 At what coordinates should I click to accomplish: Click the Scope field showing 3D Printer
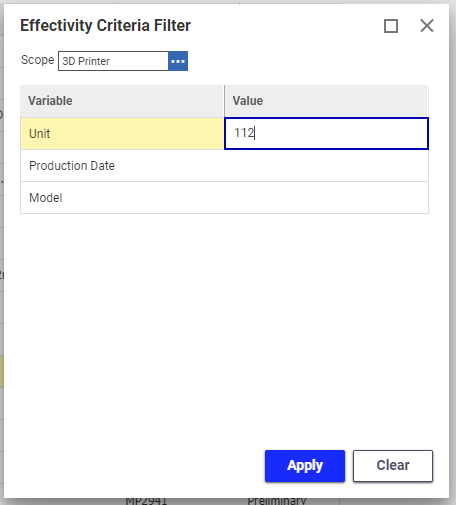pyautogui.click(x=113, y=61)
